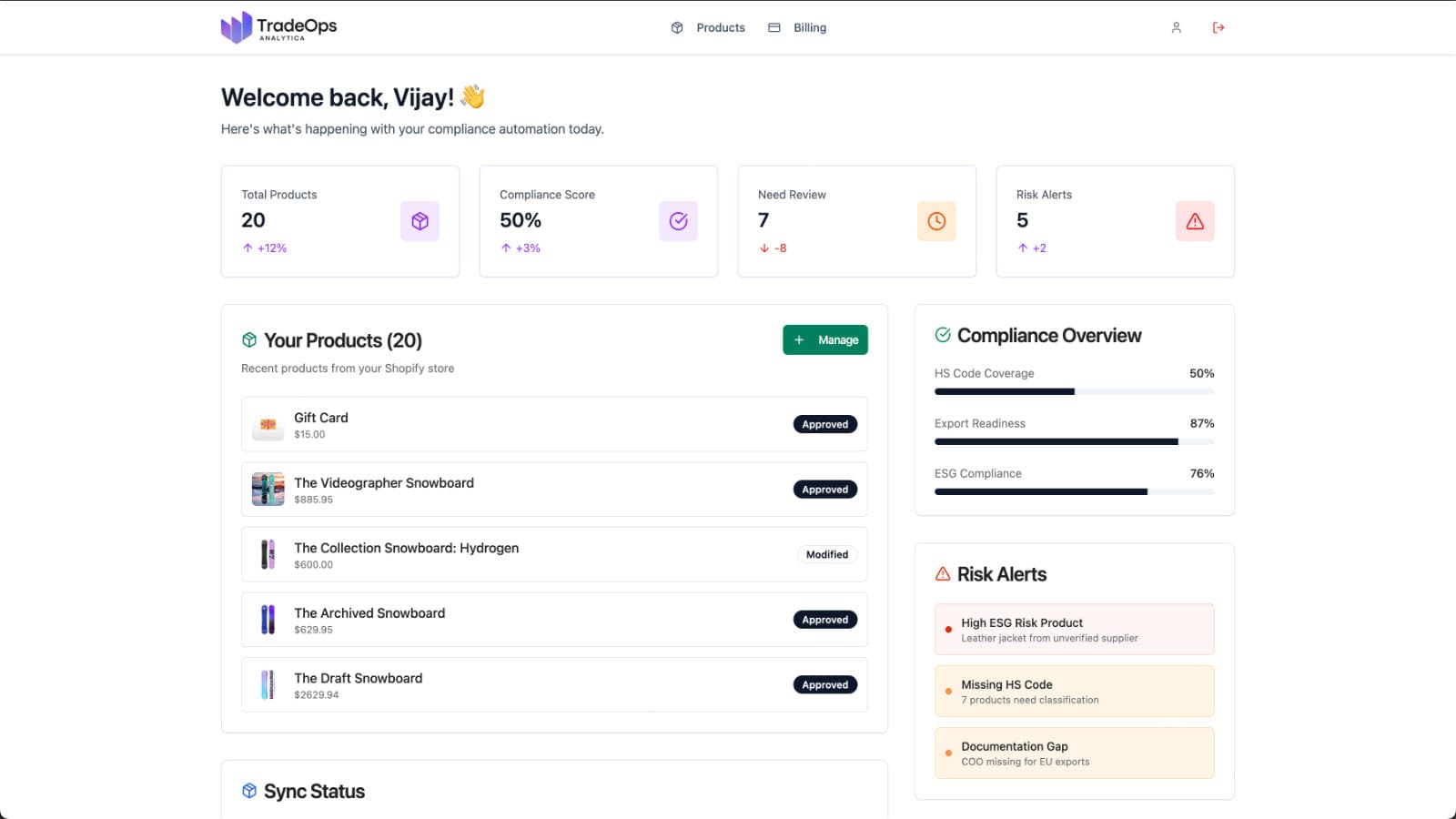Open the Products navigation item
This screenshot has height=819, width=1456.
pyautogui.click(x=708, y=27)
